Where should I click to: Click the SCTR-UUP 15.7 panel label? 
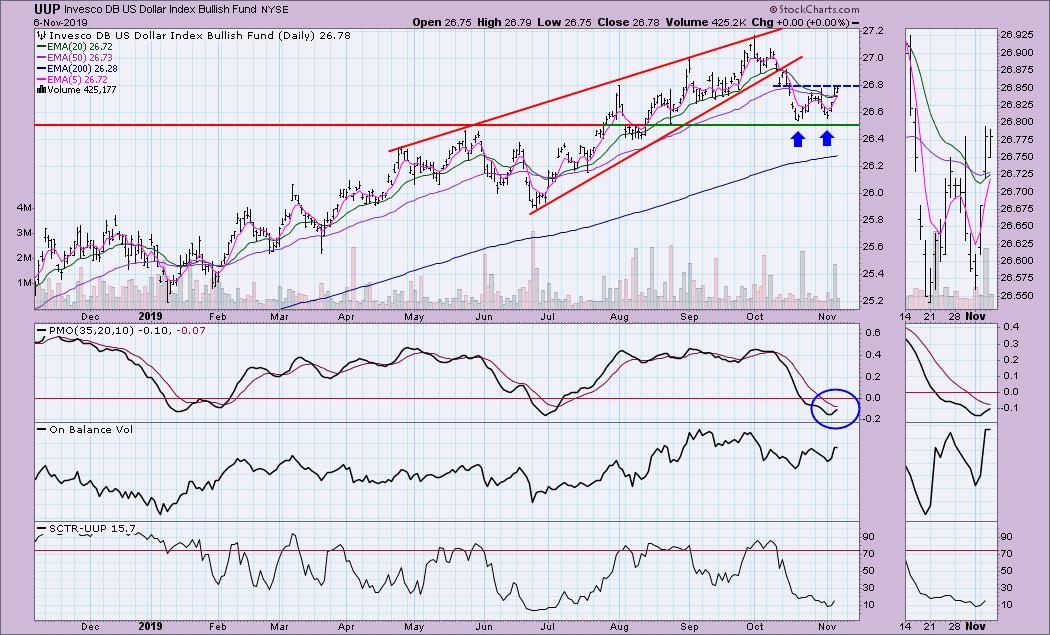(92, 528)
